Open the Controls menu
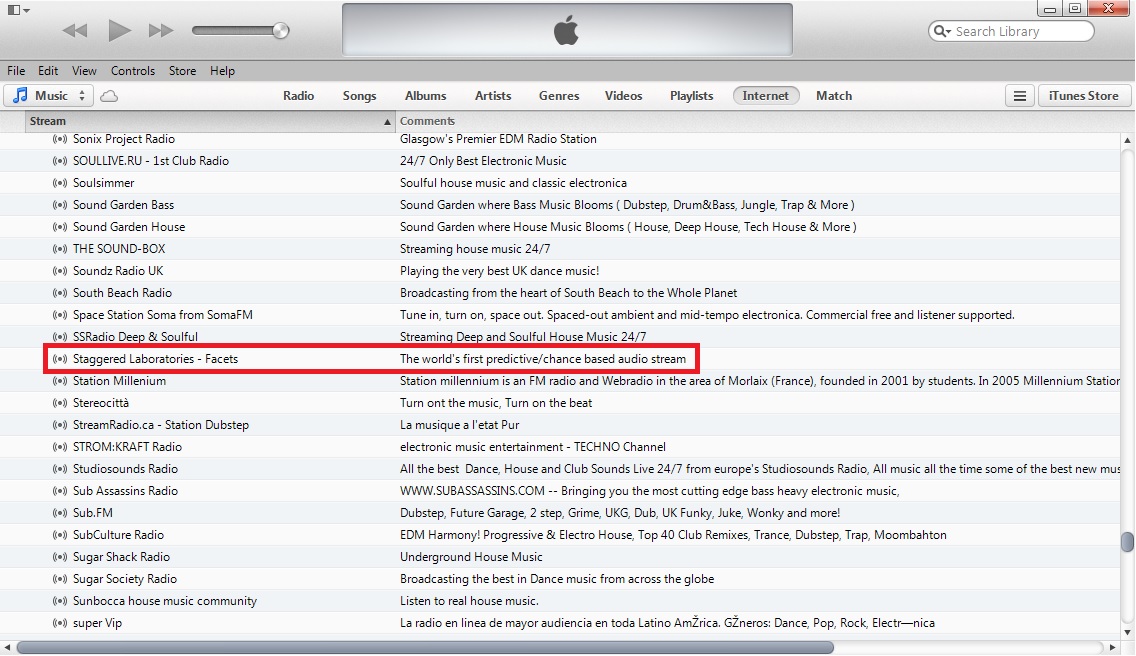 click(133, 71)
